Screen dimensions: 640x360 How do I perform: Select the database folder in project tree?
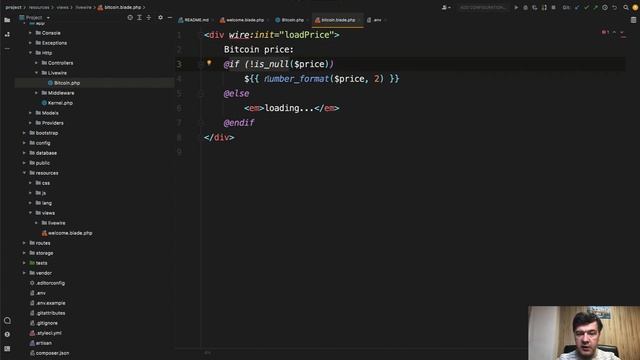43,153
